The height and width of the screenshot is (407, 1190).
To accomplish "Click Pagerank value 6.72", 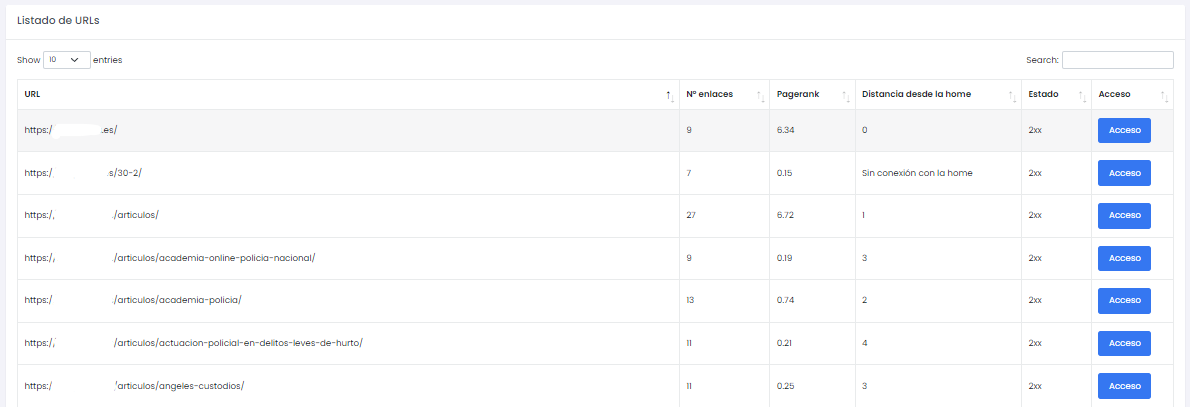I will pyautogui.click(x=785, y=216).
